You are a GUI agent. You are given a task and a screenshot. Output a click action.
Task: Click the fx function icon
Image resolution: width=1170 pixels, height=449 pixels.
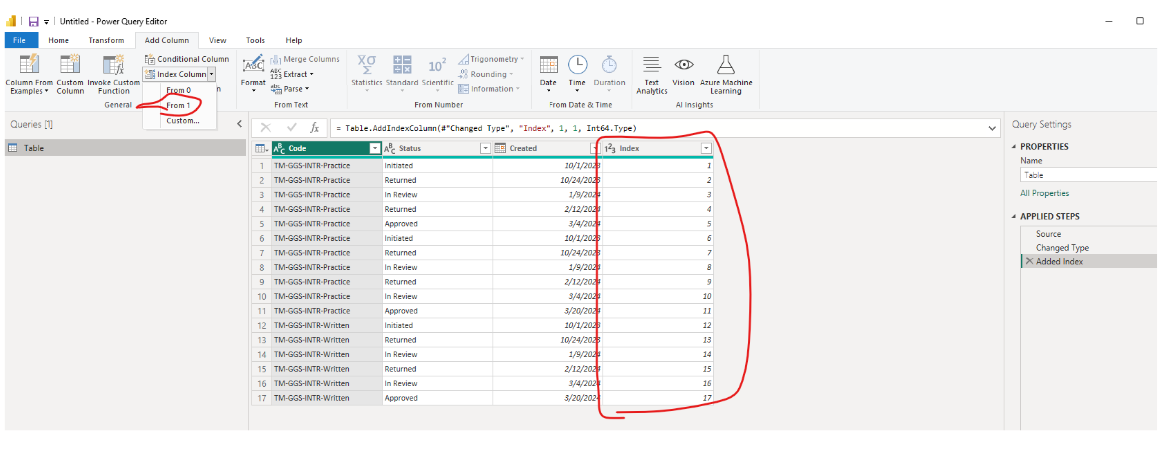[315, 128]
